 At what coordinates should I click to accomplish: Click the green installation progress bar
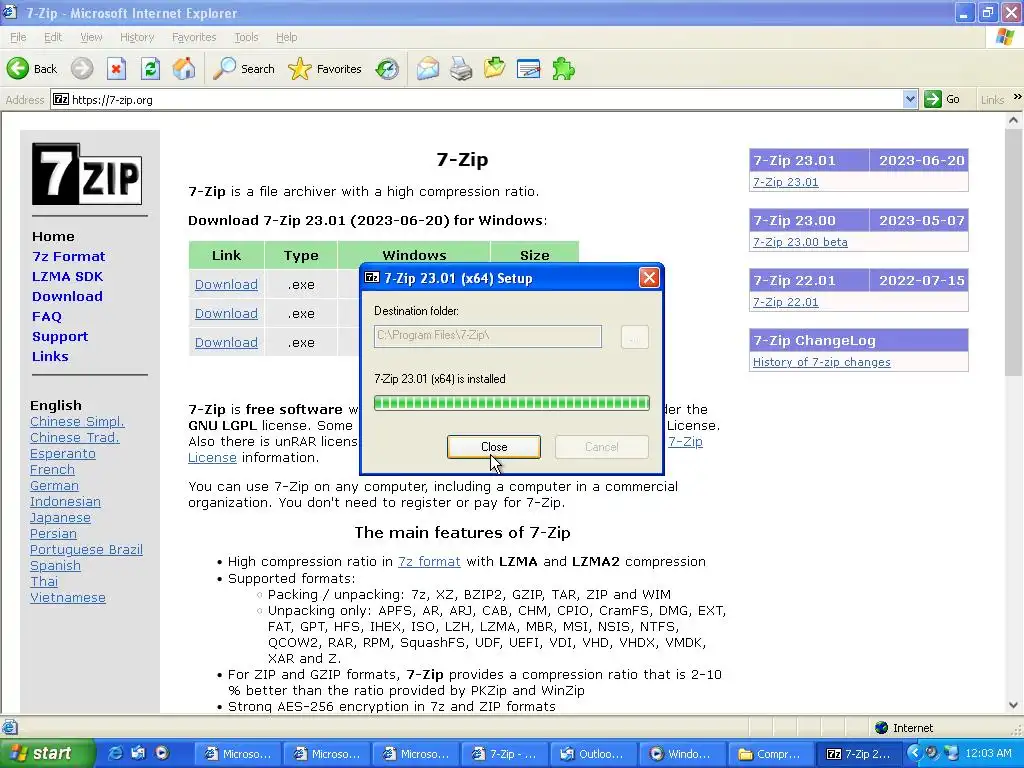(x=511, y=403)
